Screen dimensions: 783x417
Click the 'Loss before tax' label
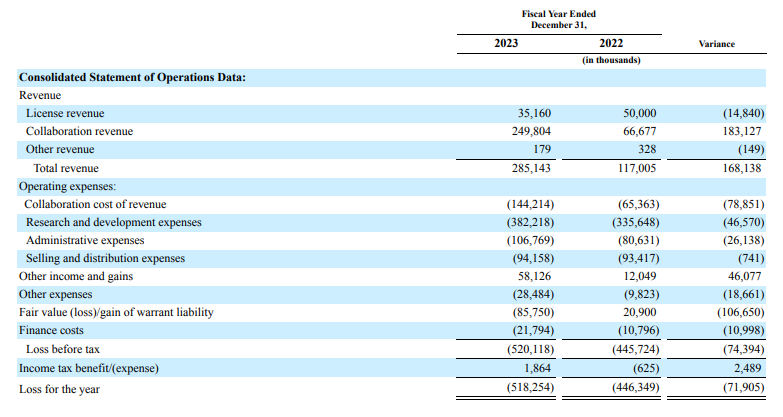[63, 349]
